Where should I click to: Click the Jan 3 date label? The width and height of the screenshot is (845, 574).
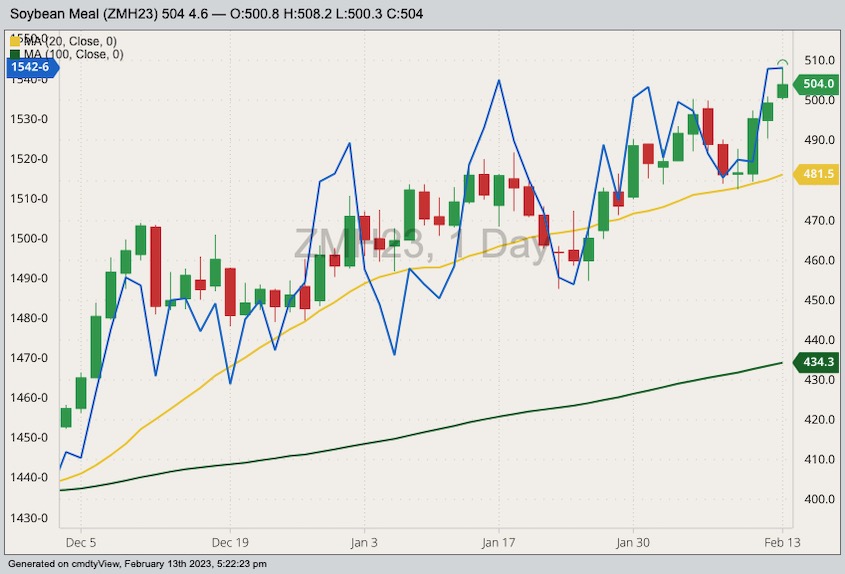click(x=364, y=542)
